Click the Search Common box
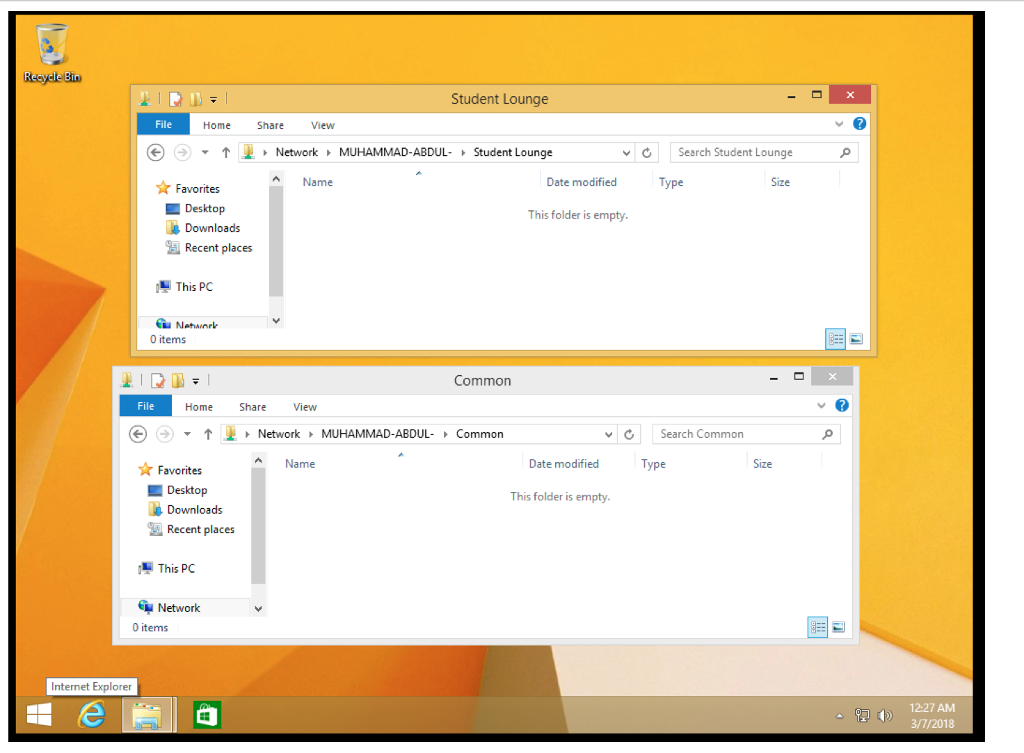The image size is (1024, 753). (x=746, y=434)
